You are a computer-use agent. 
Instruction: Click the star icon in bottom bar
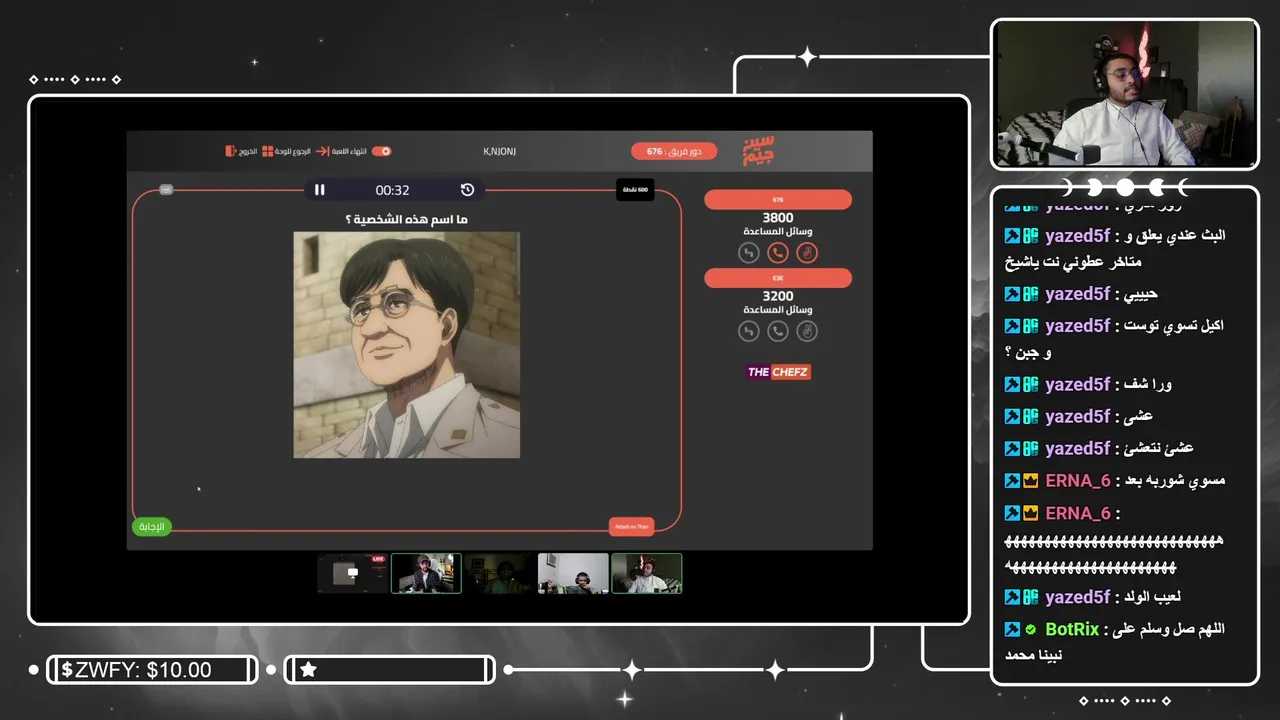309,670
